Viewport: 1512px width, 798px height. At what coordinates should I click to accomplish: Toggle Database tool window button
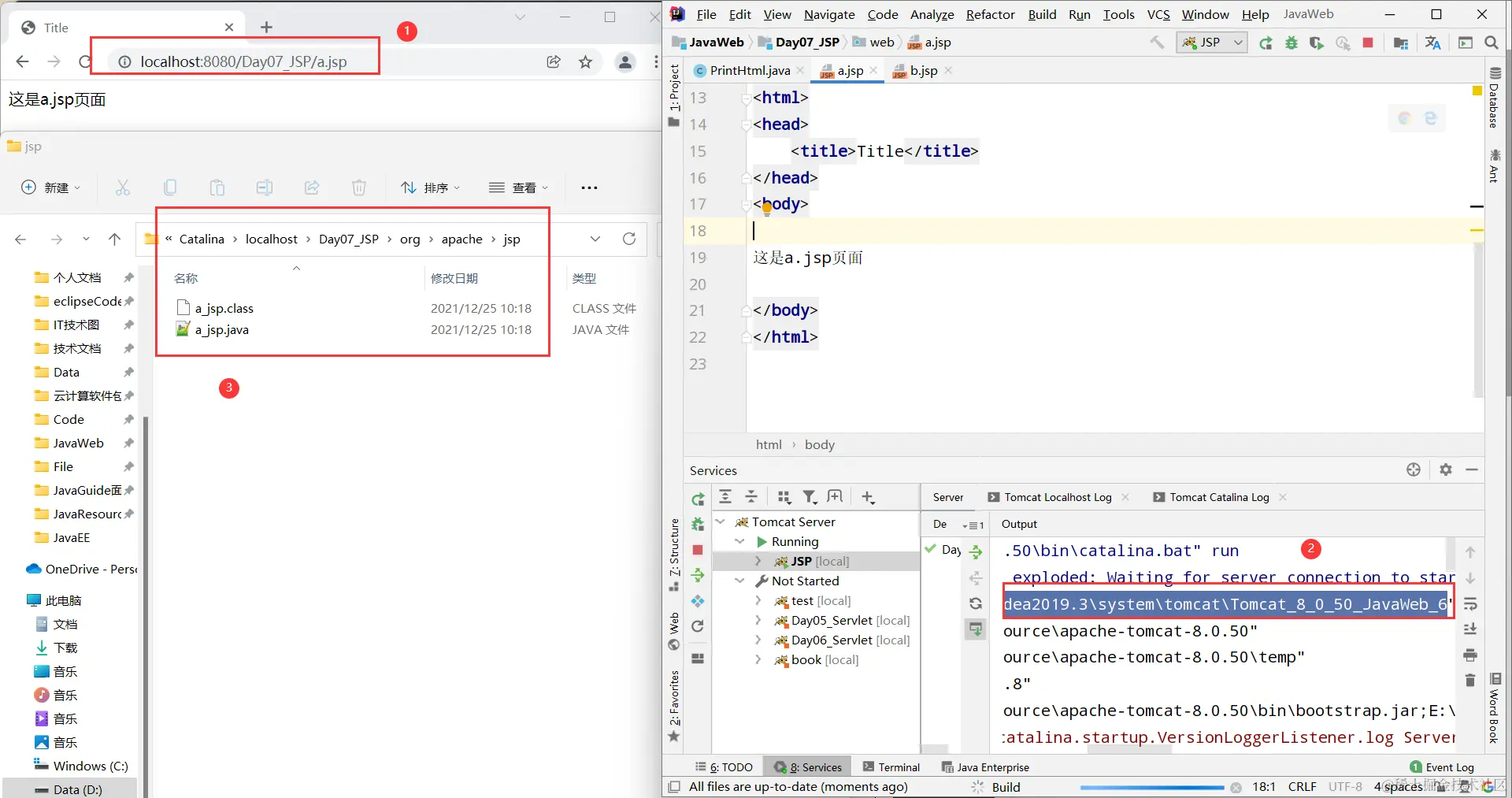[1495, 98]
